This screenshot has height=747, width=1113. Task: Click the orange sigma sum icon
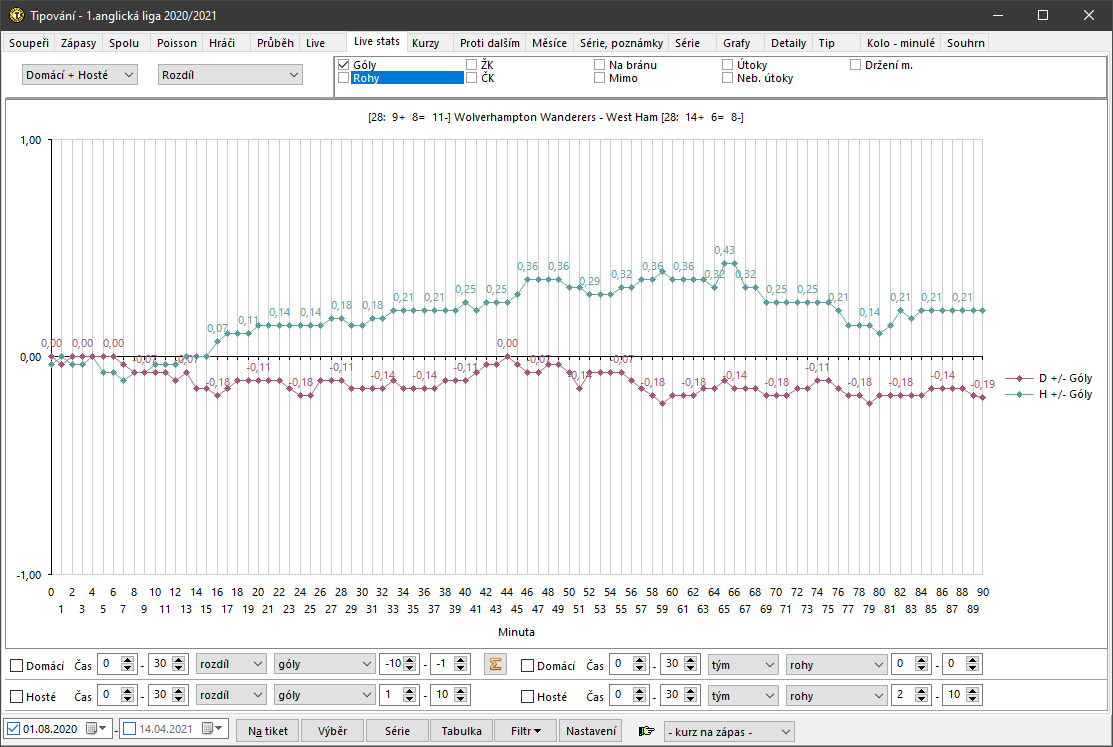pyautogui.click(x=494, y=664)
